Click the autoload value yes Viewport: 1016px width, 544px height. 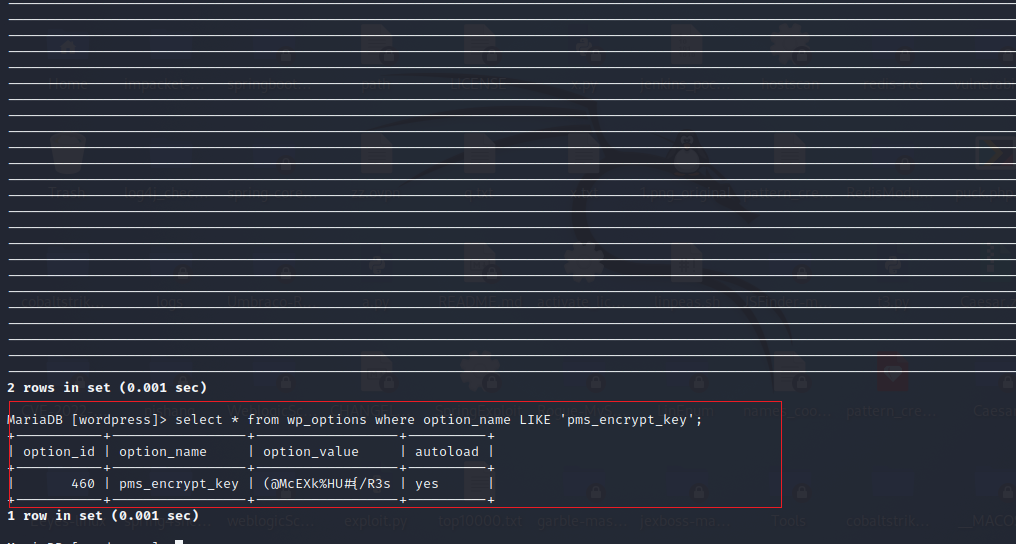(427, 484)
